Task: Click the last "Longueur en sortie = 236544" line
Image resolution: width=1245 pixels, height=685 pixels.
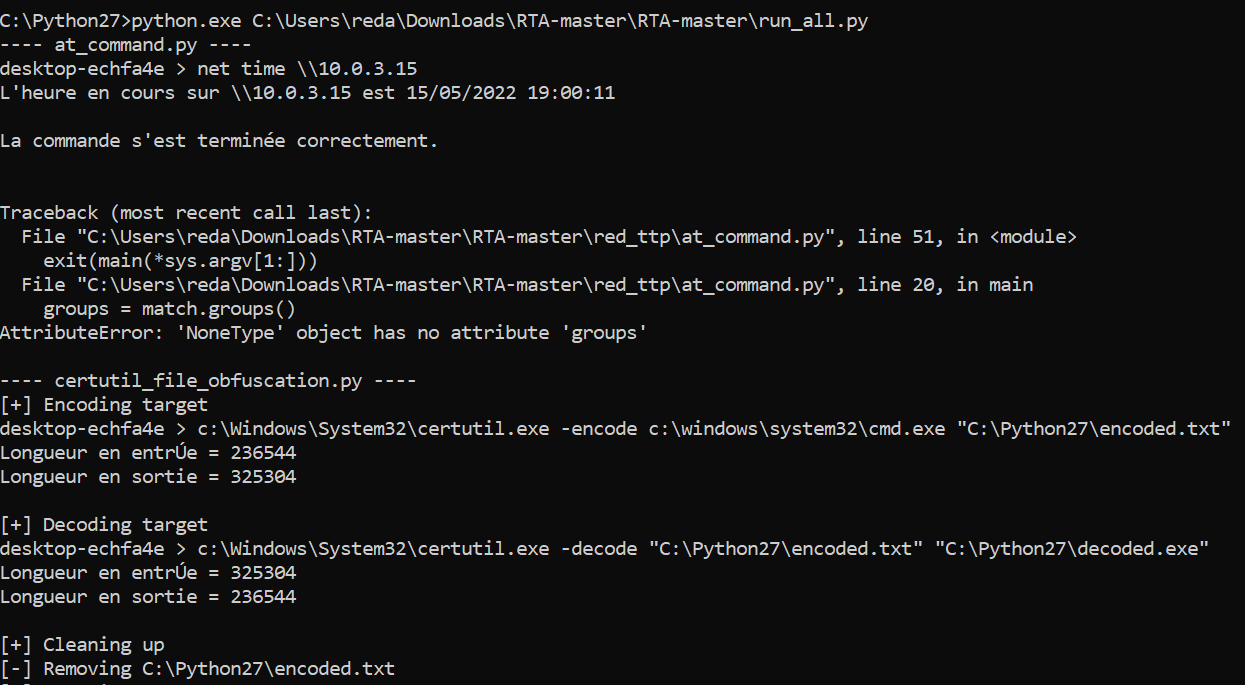Action: point(148,597)
